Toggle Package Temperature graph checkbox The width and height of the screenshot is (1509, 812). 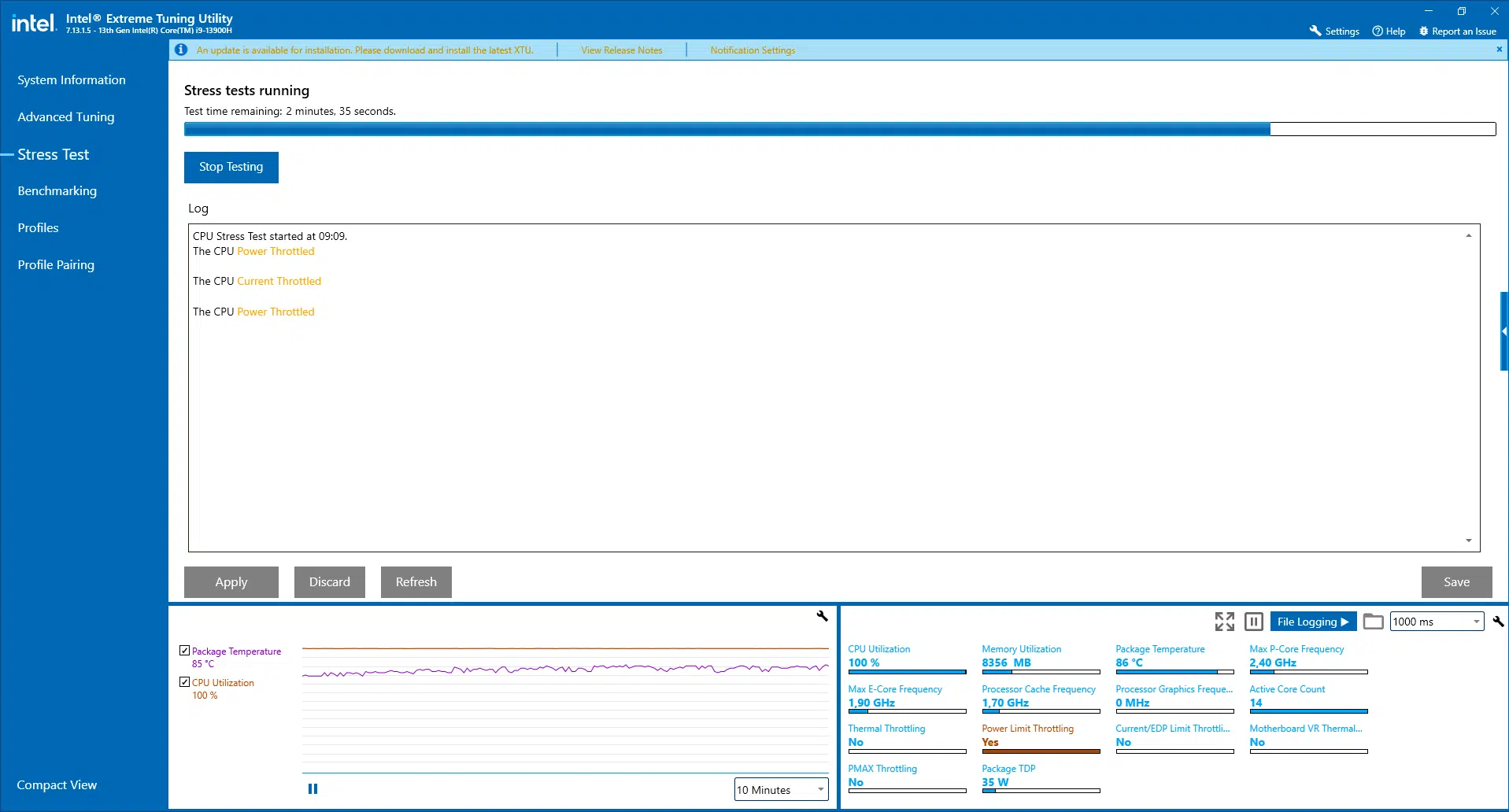(184, 651)
